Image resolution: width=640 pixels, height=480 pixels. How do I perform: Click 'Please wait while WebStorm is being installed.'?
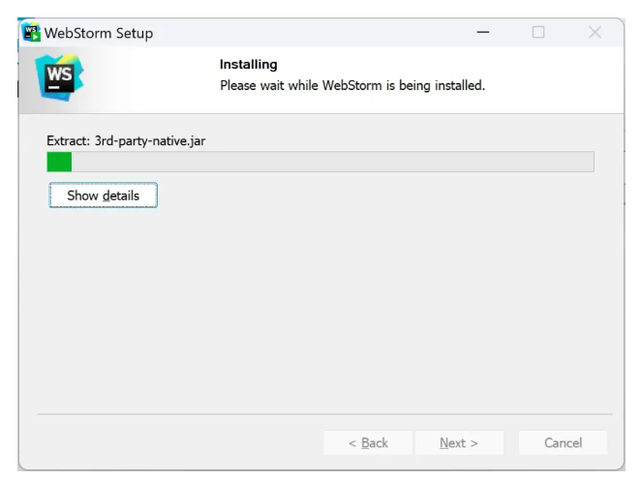point(353,86)
